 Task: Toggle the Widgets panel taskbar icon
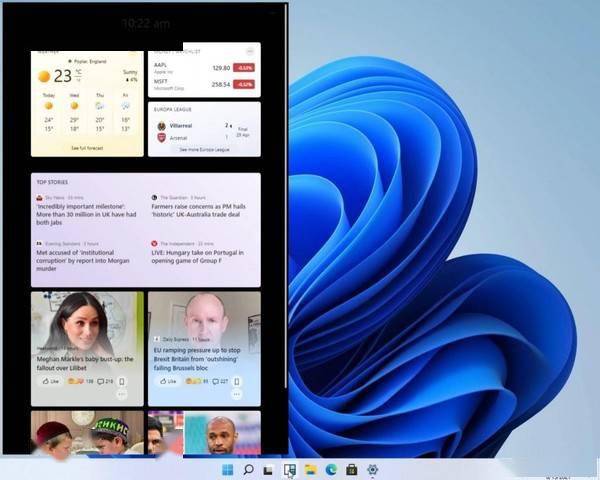(290, 470)
